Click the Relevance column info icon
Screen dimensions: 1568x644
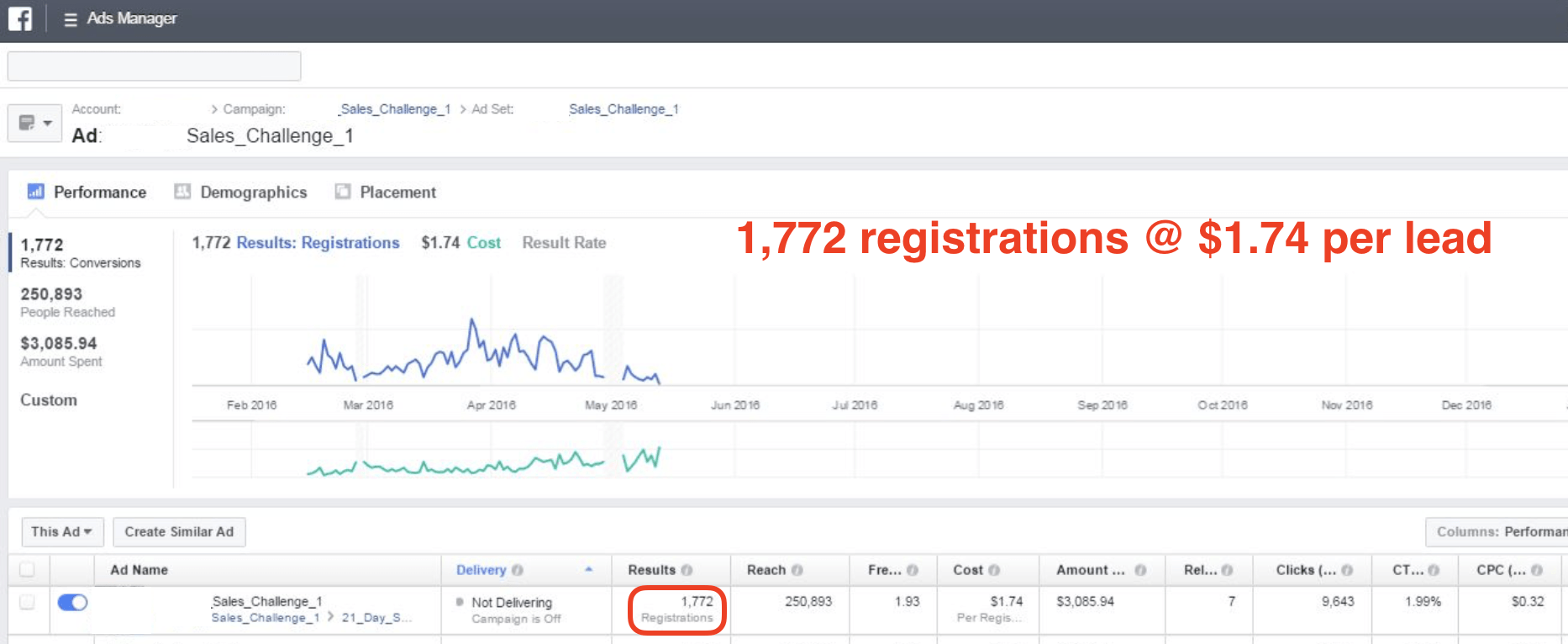click(x=1227, y=570)
